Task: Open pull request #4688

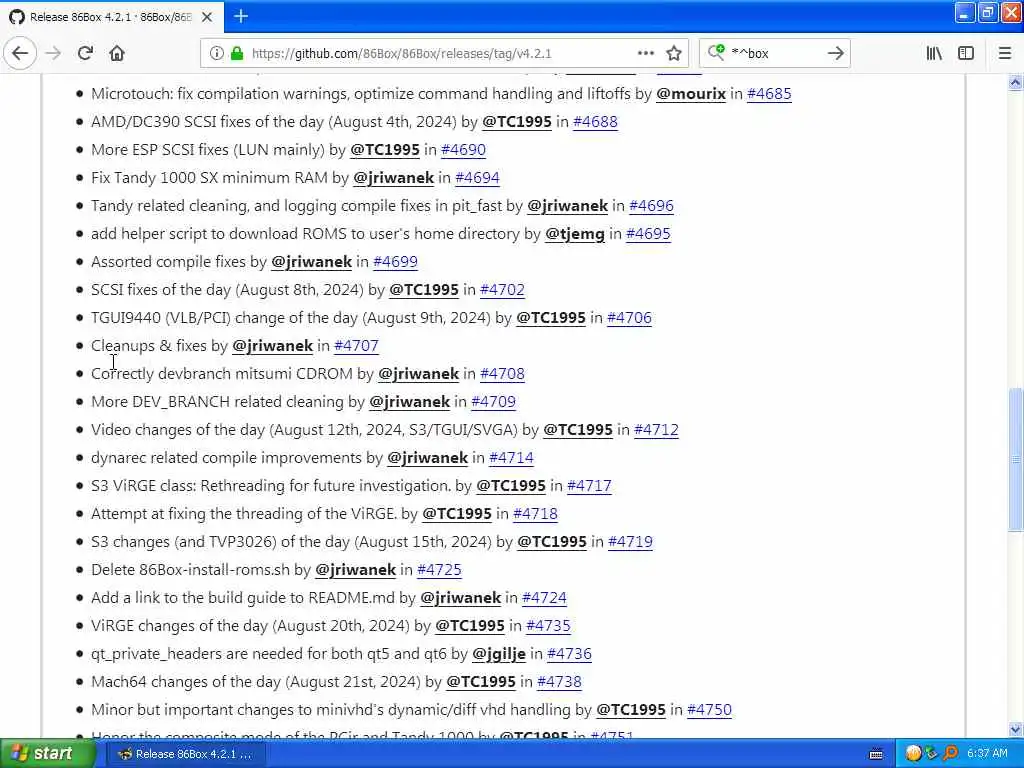Action: (595, 121)
